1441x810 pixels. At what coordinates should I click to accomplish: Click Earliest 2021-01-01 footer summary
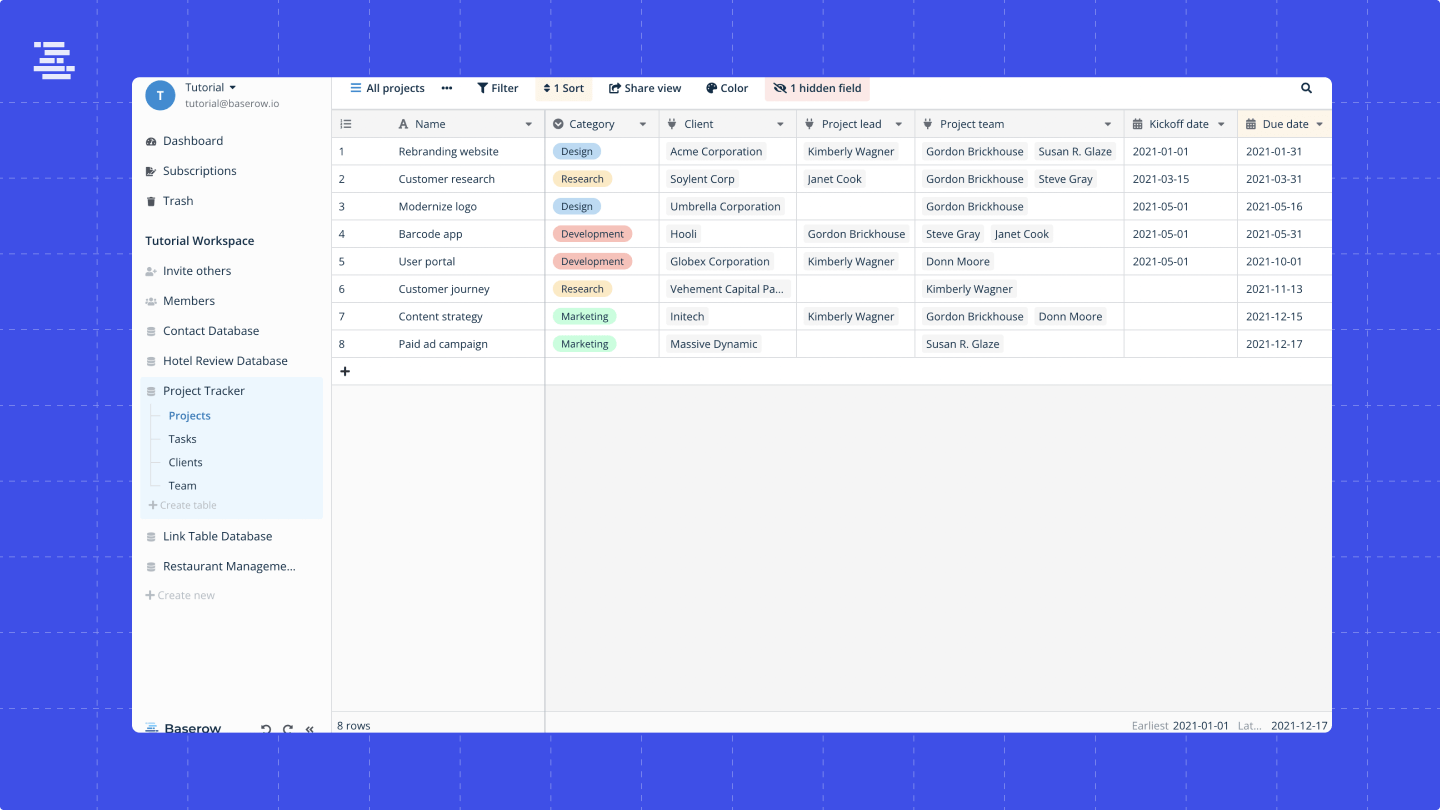click(x=1180, y=725)
